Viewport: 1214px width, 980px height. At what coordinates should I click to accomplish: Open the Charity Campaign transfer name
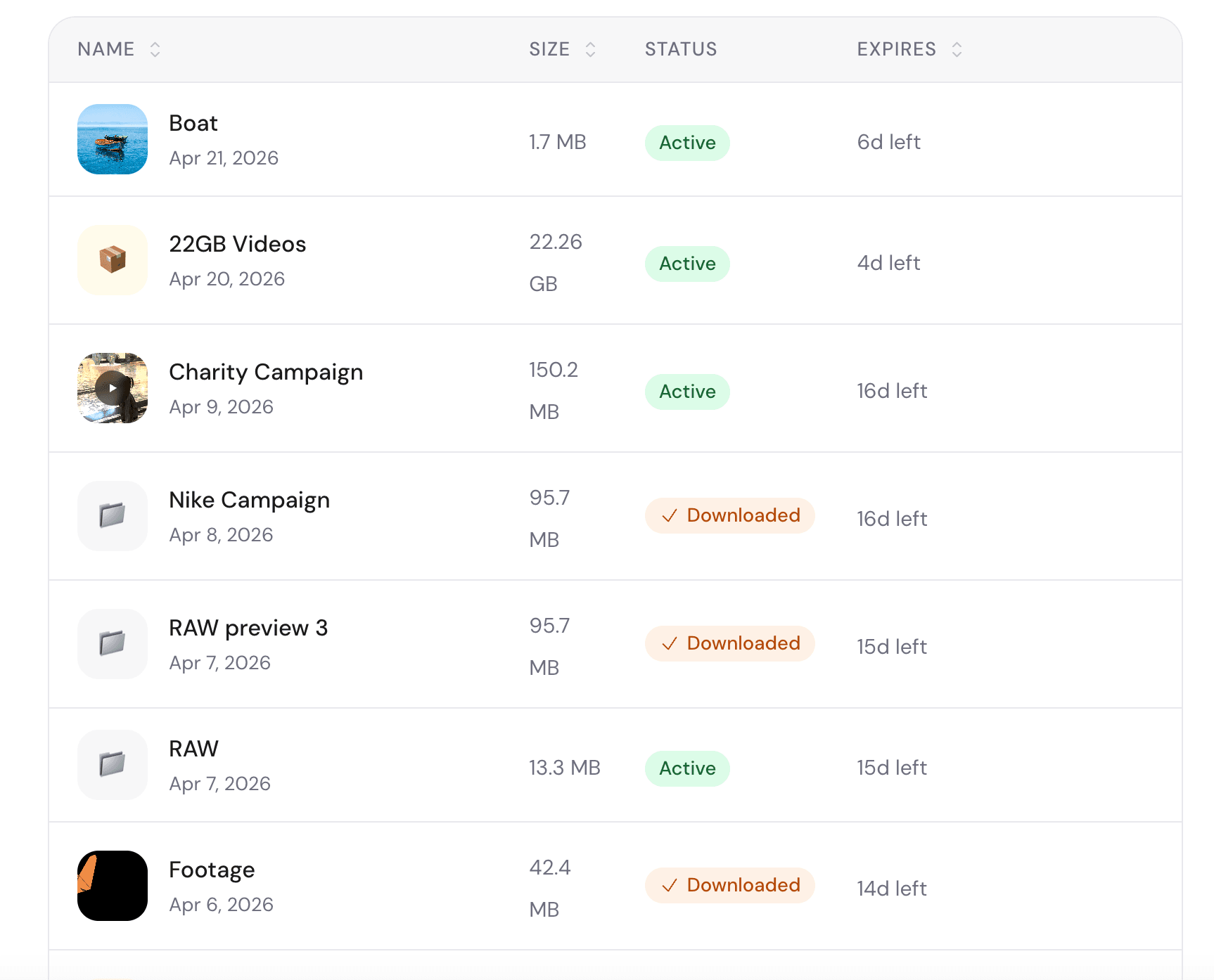266,372
